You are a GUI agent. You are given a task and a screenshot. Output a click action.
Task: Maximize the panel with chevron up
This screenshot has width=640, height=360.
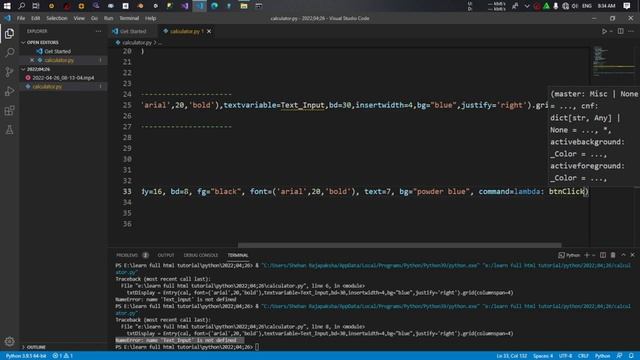(x=623, y=255)
